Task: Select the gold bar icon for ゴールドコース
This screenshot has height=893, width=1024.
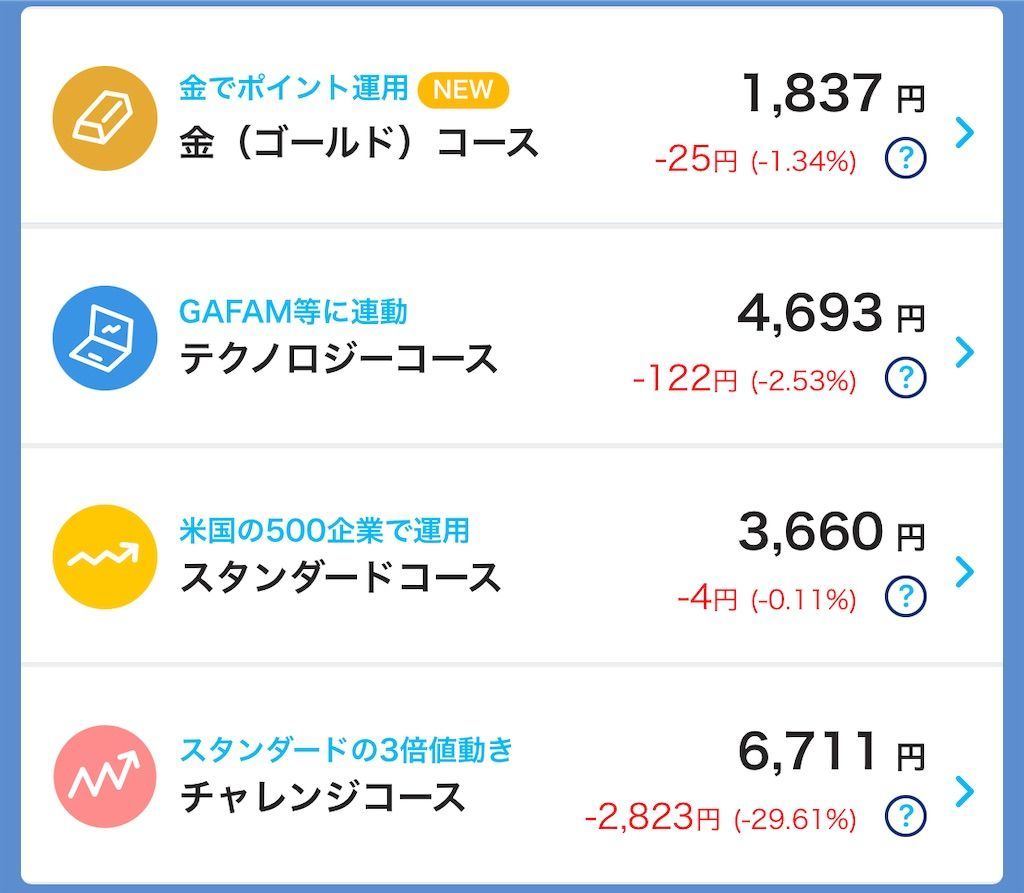Action: [106, 117]
